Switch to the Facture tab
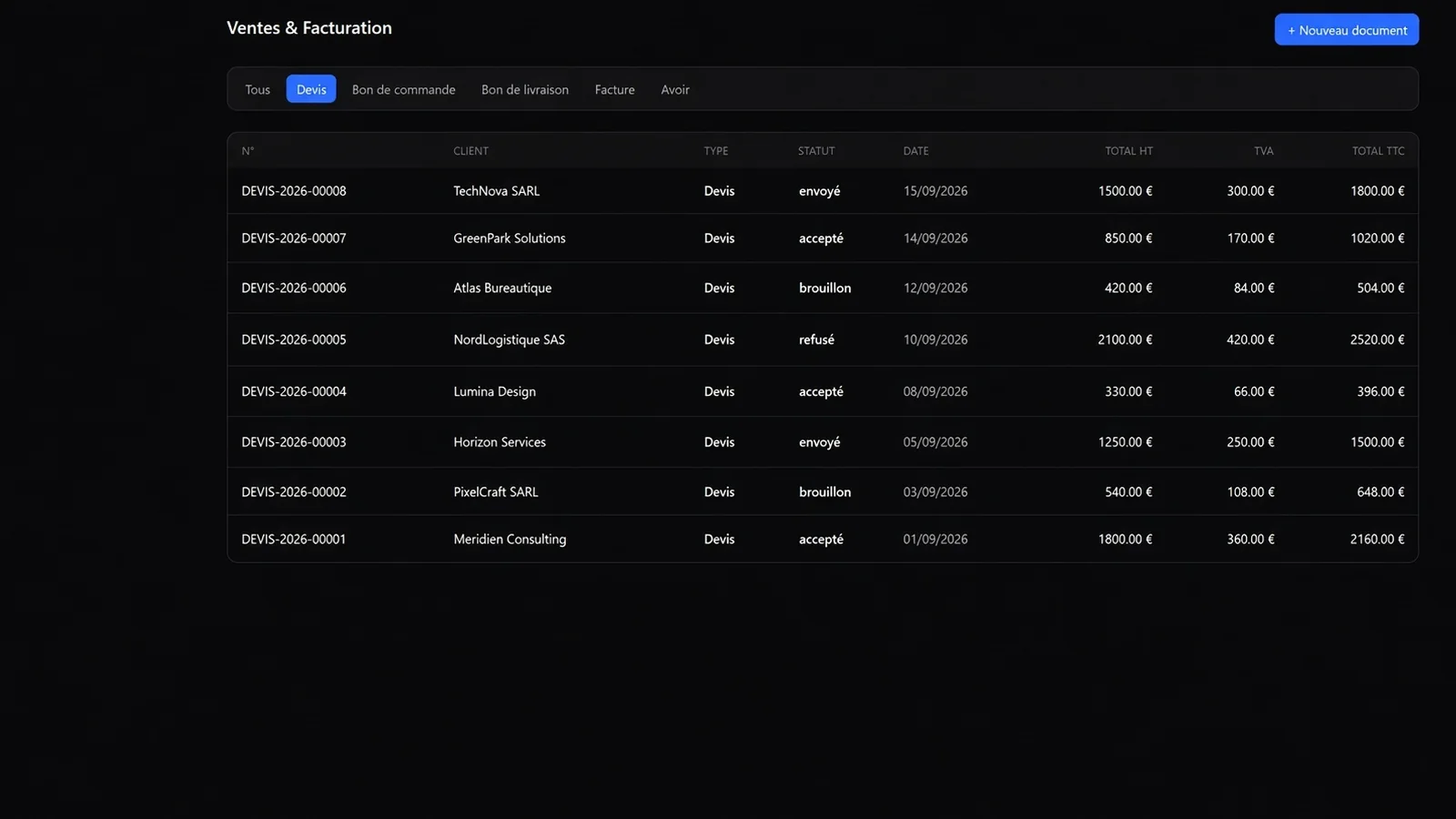 [x=615, y=89]
